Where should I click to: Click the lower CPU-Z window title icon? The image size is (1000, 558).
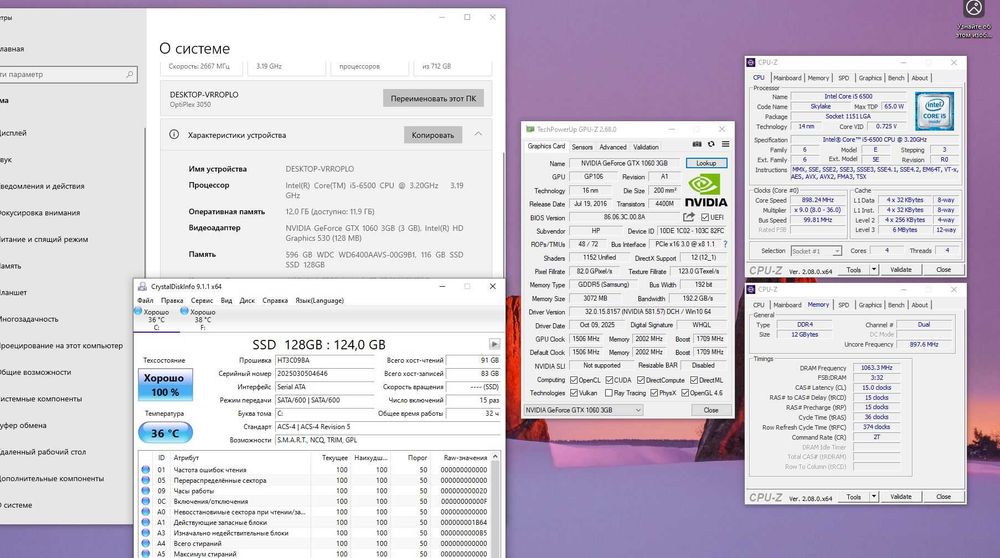pos(751,290)
